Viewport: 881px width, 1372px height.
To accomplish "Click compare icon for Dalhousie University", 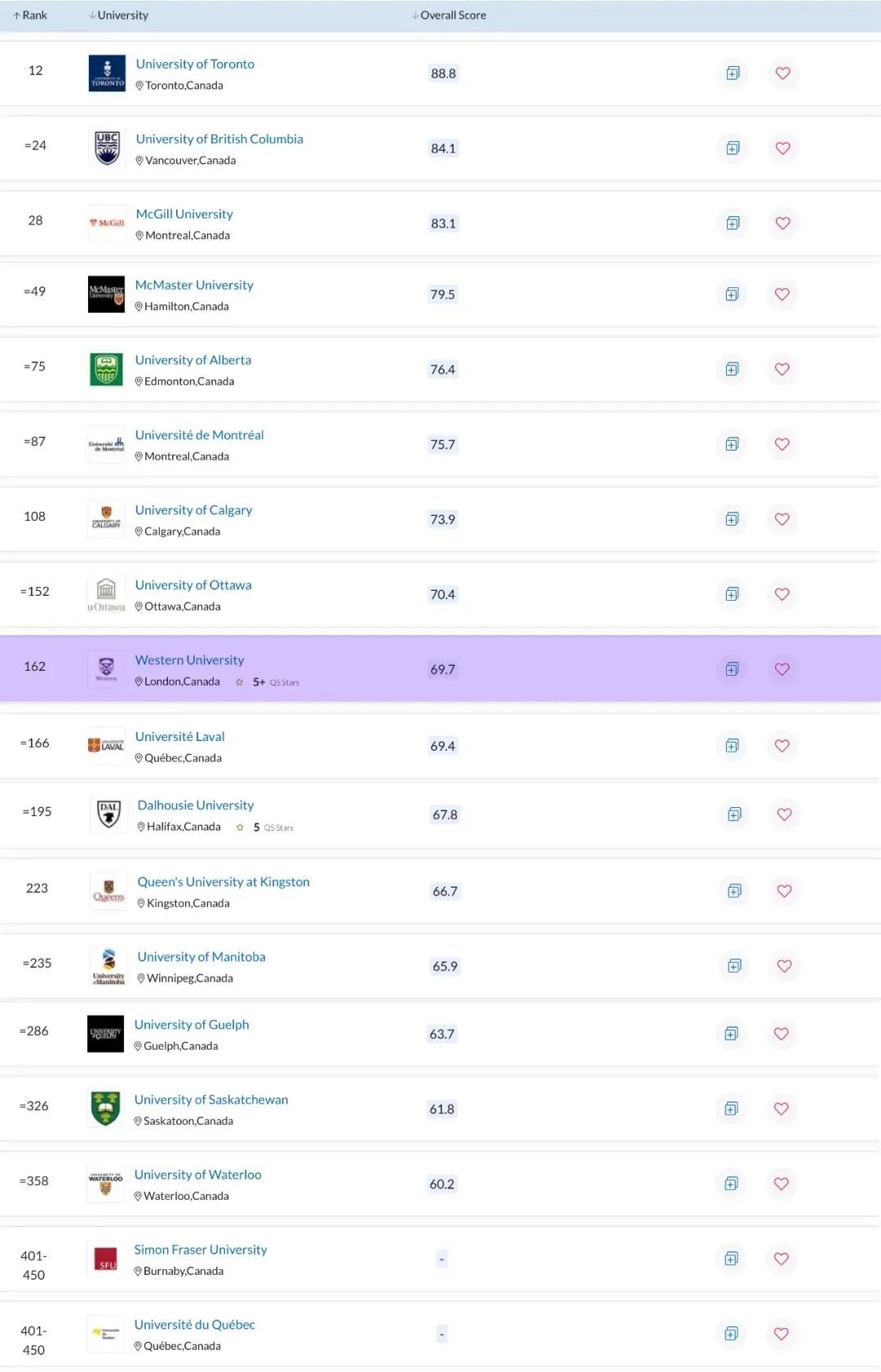I will pyautogui.click(x=734, y=815).
